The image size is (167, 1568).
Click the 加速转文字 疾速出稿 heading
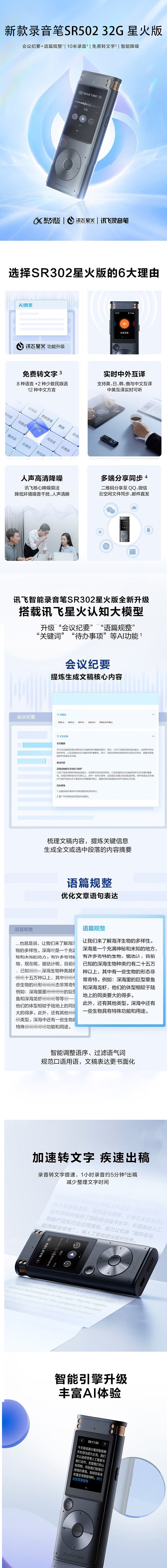point(91,1157)
